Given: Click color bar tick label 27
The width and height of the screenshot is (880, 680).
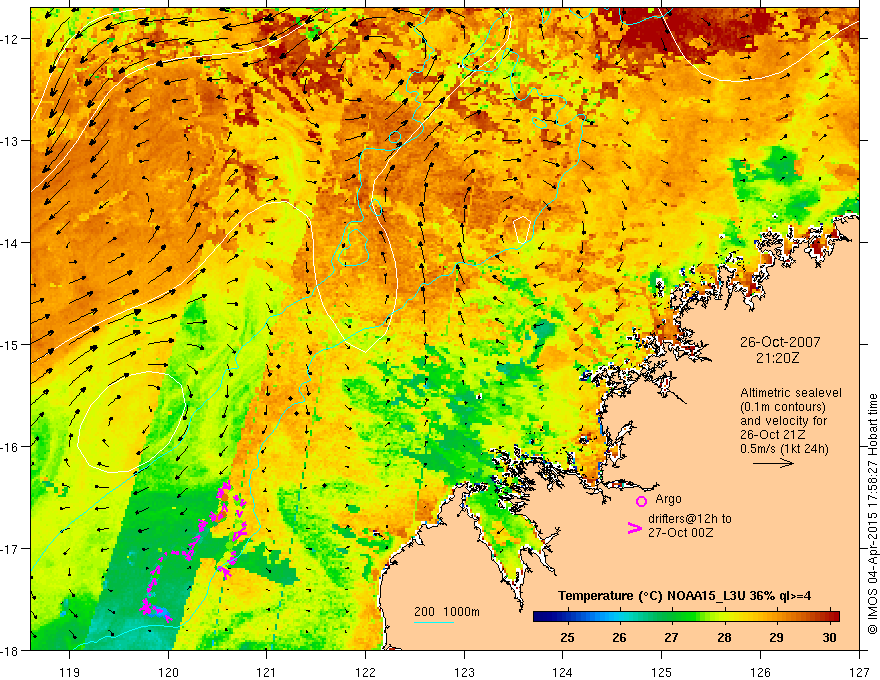Looking at the screenshot, I should coord(671,637).
